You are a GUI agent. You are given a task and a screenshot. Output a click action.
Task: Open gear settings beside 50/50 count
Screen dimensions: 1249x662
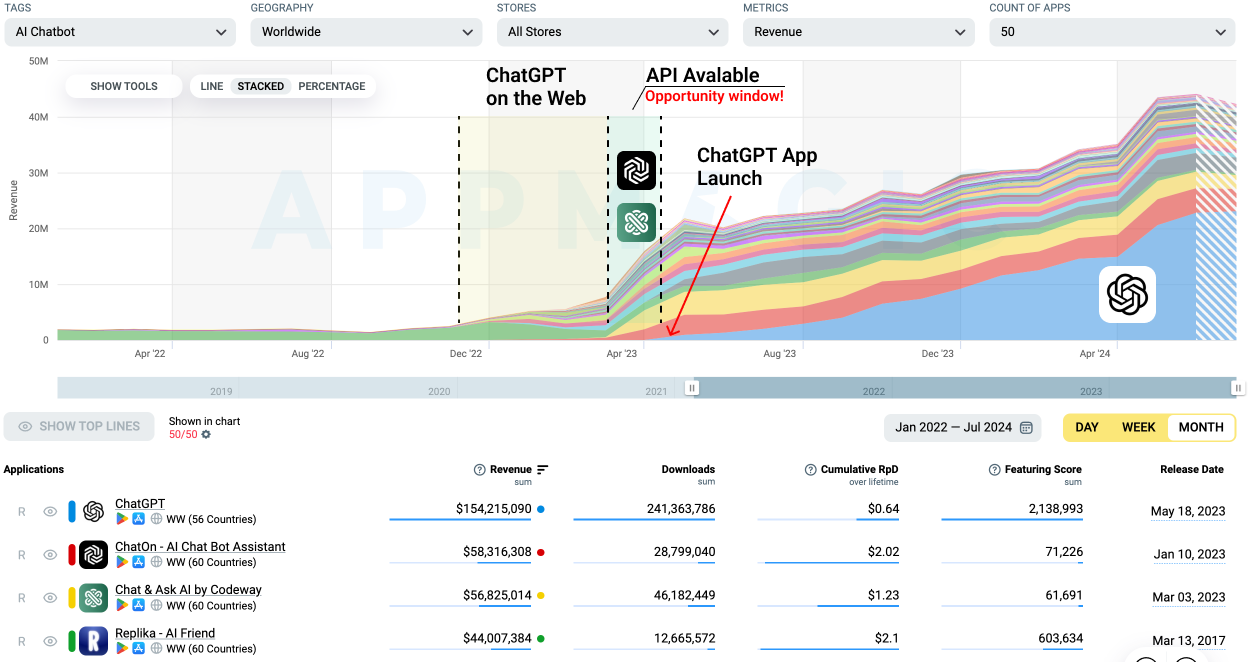tap(206, 435)
